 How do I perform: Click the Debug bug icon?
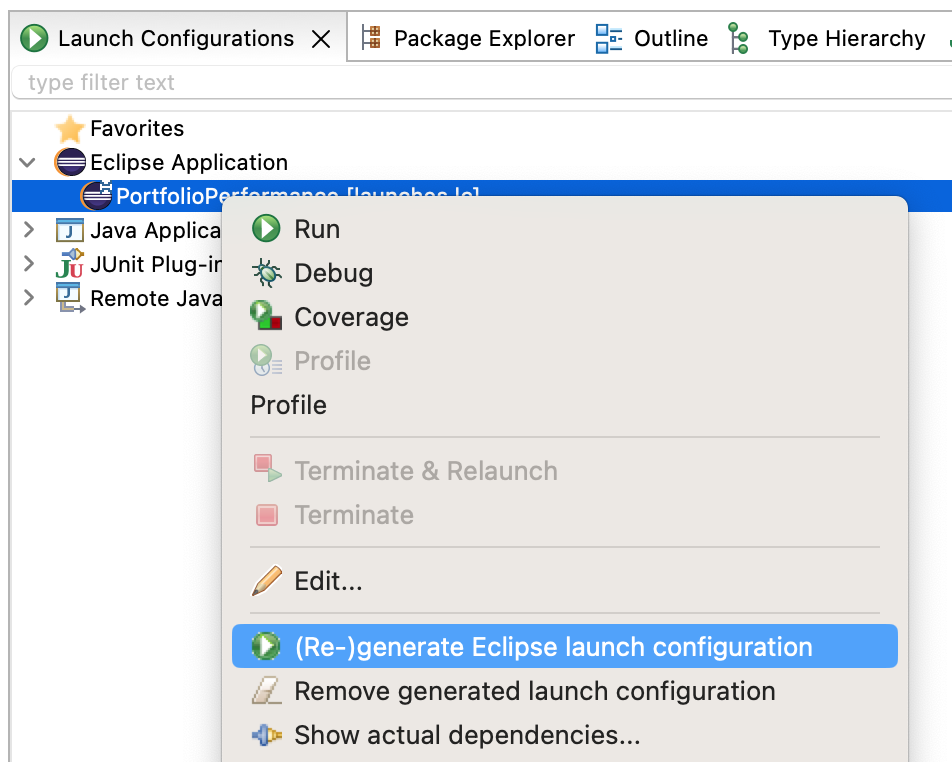click(x=266, y=273)
